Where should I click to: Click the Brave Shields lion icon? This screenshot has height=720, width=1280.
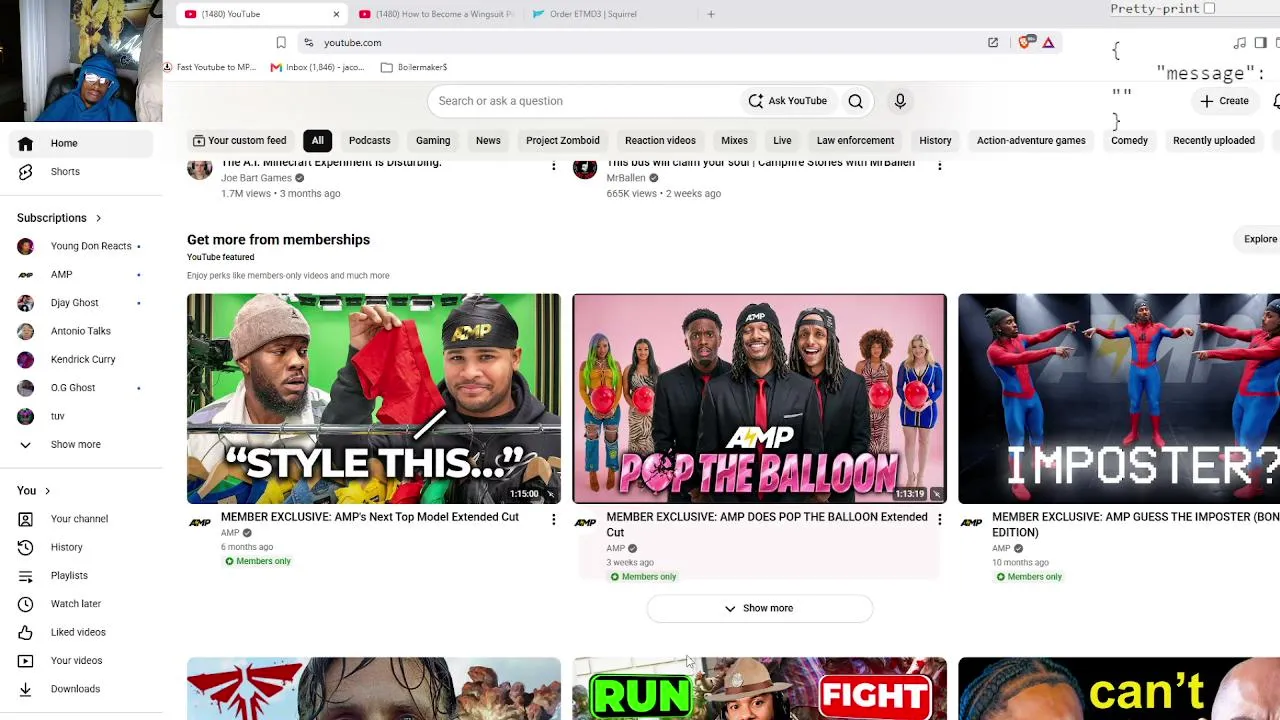[1025, 43]
